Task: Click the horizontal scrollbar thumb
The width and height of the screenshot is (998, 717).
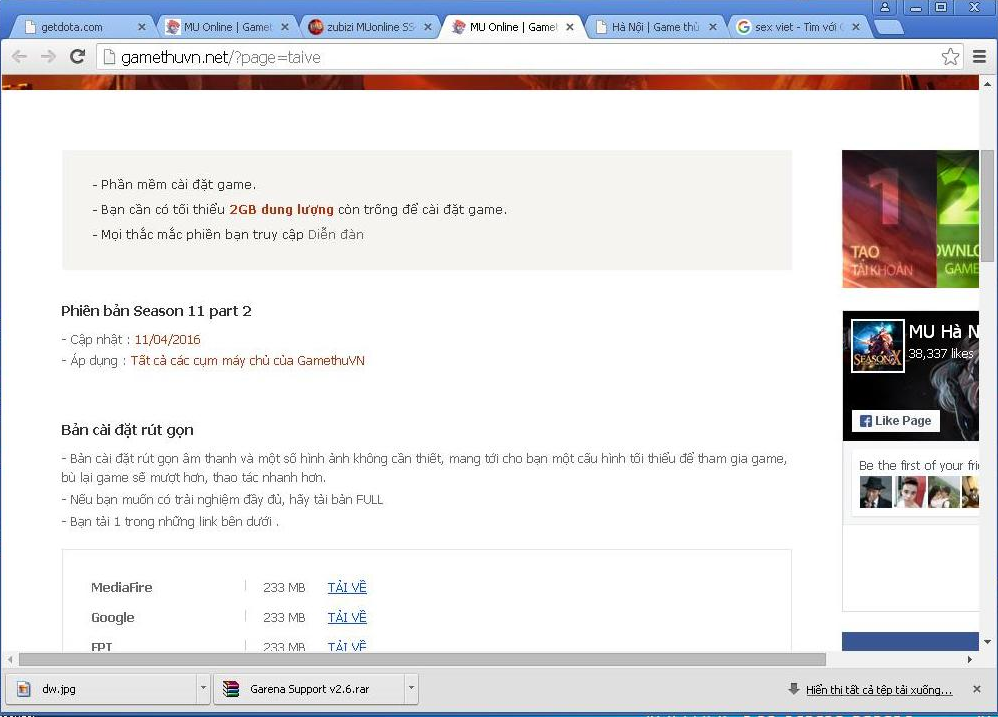Action: [422, 660]
